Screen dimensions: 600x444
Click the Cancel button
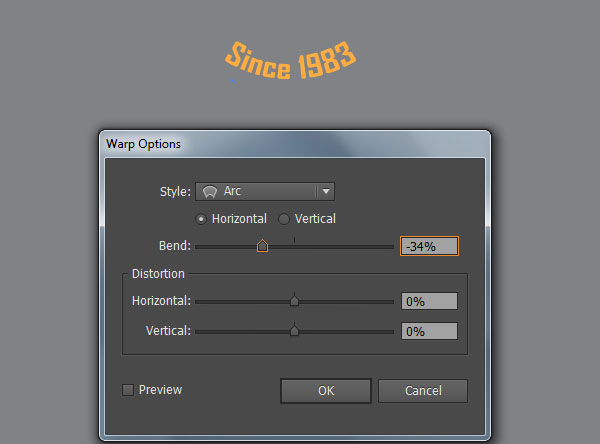tap(423, 391)
